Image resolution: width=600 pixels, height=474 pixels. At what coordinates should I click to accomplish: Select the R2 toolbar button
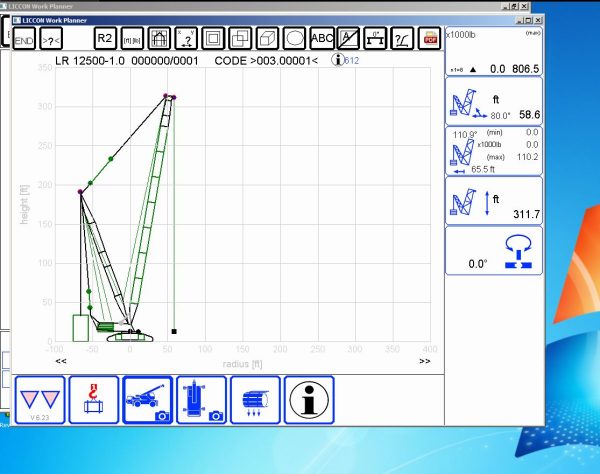105,38
